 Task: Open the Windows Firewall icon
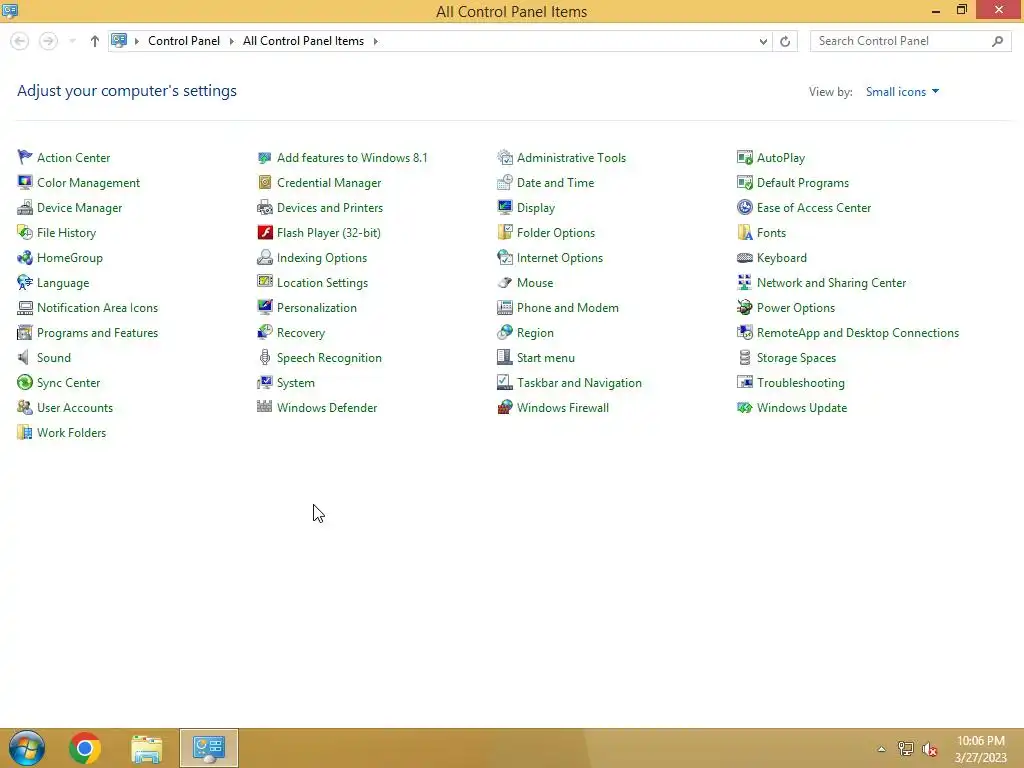pyautogui.click(x=505, y=408)
